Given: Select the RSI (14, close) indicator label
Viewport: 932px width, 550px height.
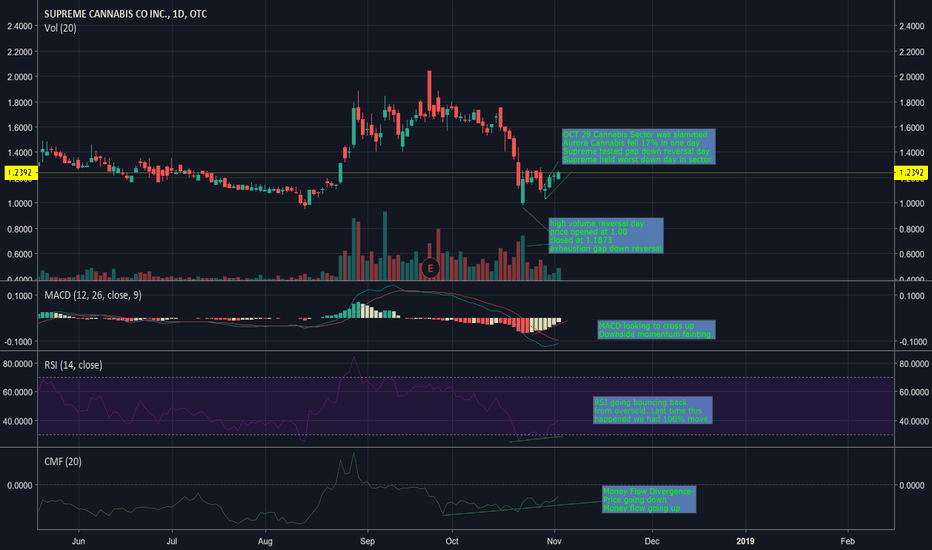Looking at the screenshot, I should (x=73, y=365).
